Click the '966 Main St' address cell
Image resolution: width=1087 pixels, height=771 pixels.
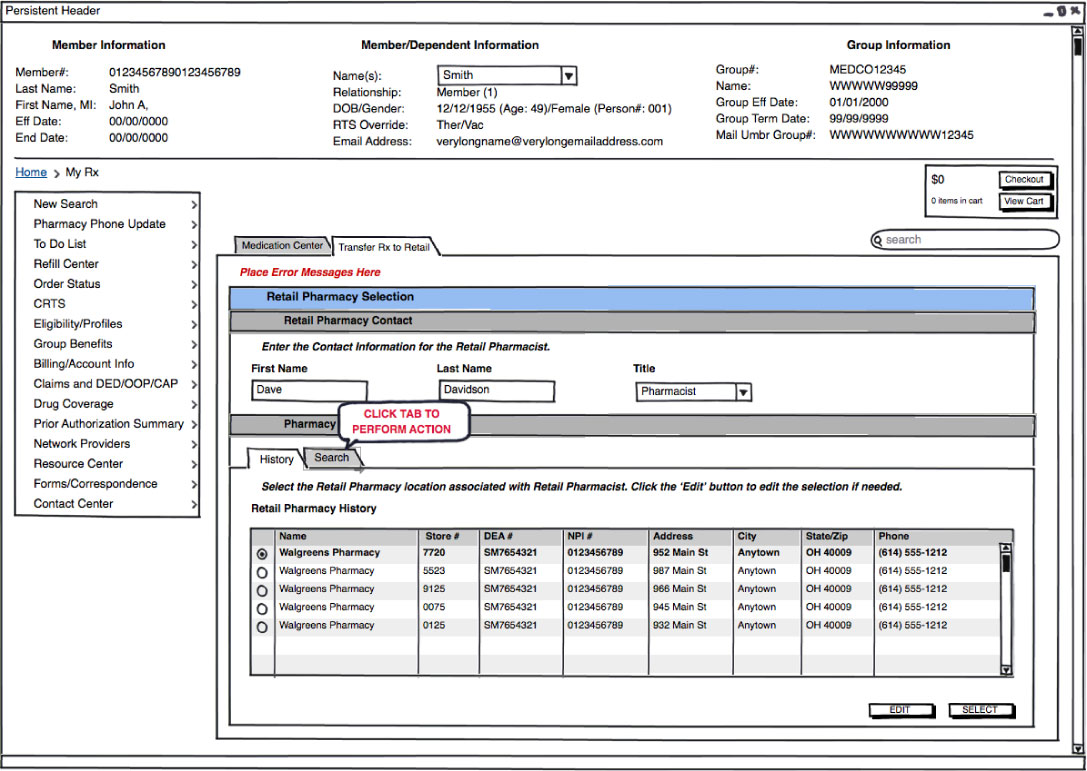[679, 589]
